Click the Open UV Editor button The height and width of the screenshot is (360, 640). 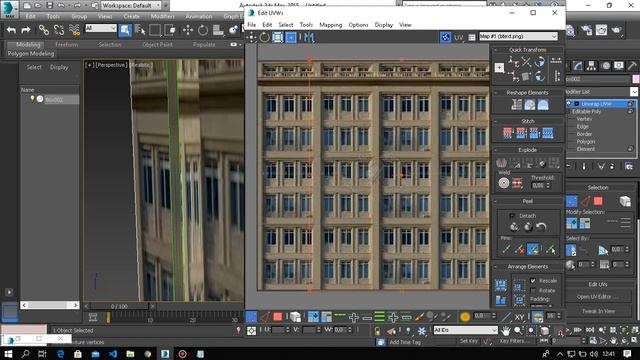(x=598, y=297)
